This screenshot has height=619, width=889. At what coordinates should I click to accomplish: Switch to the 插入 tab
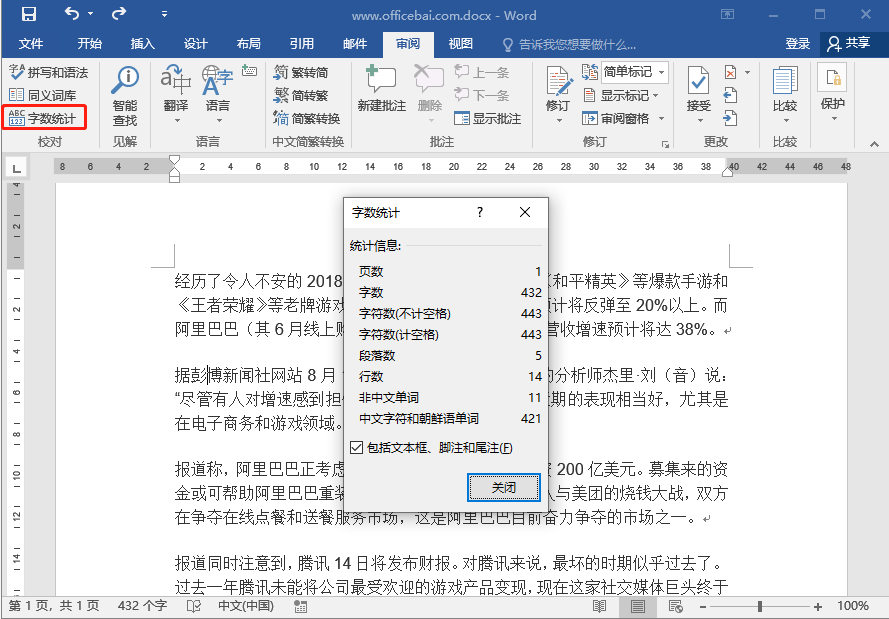(x=142, y=44)
